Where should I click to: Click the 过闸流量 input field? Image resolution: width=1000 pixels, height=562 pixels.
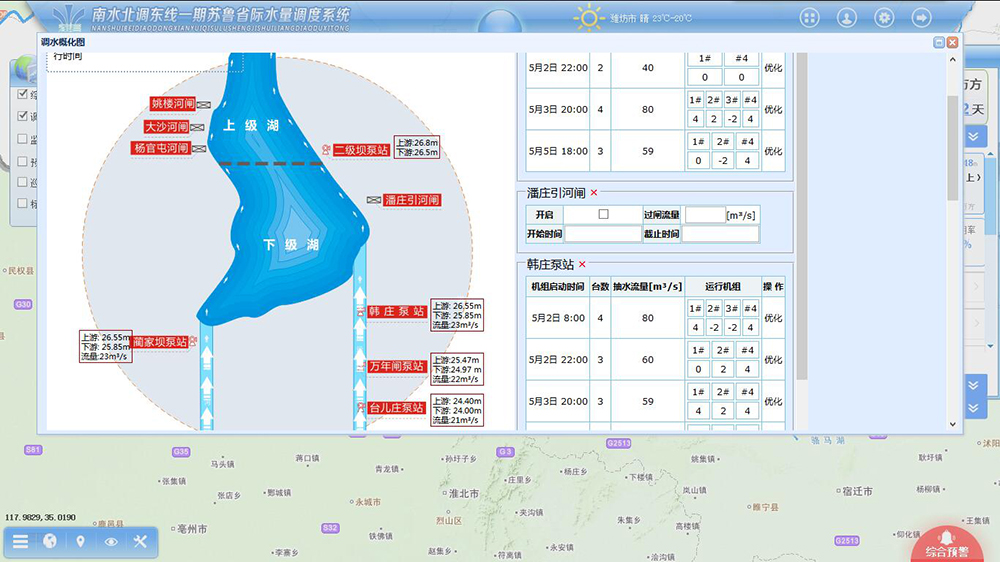(704, 215)
